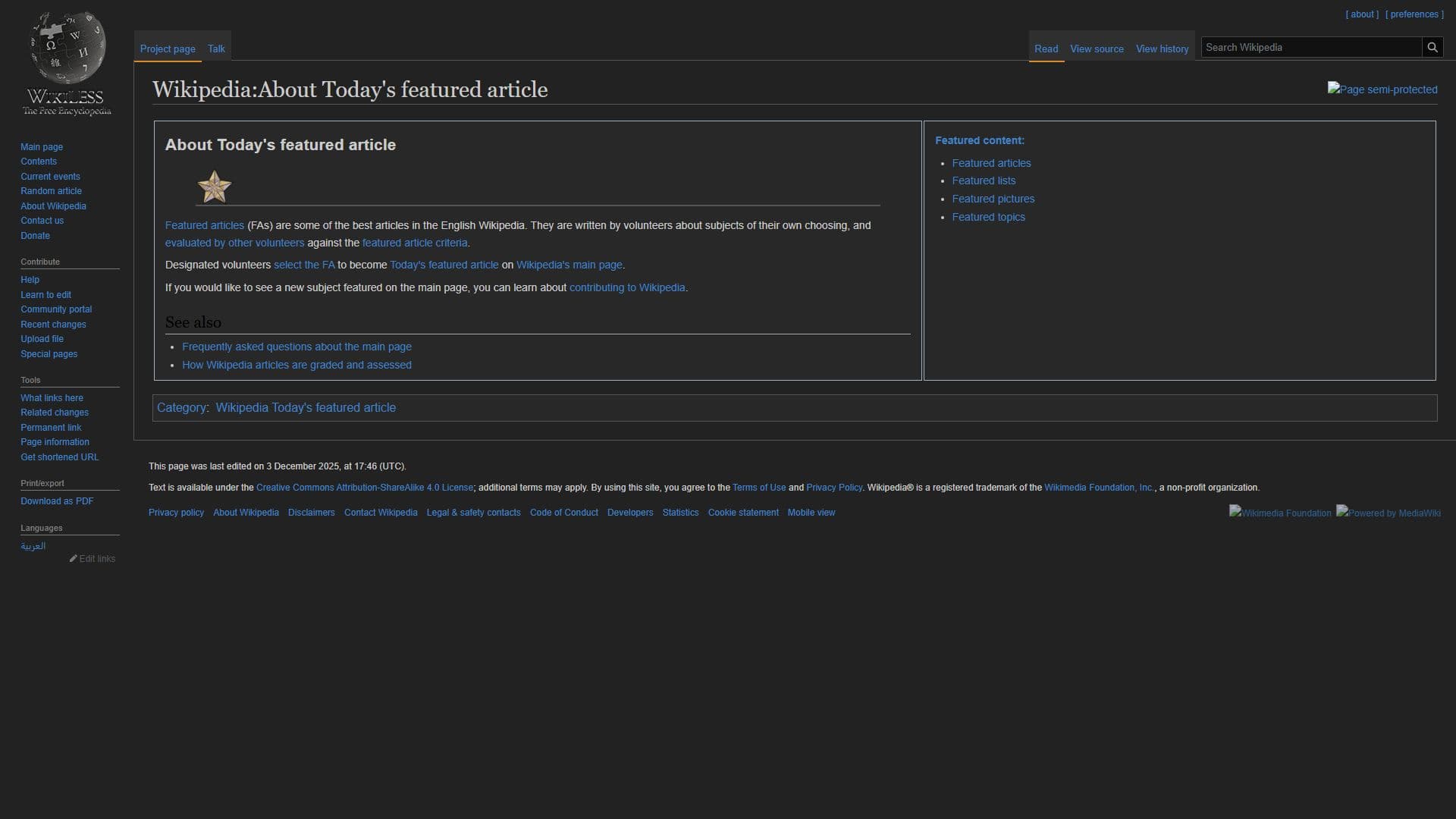The width and height of the screenshot is (1456, 819).
Task: Open the Featured content heading link
Action: pos(980,140)
